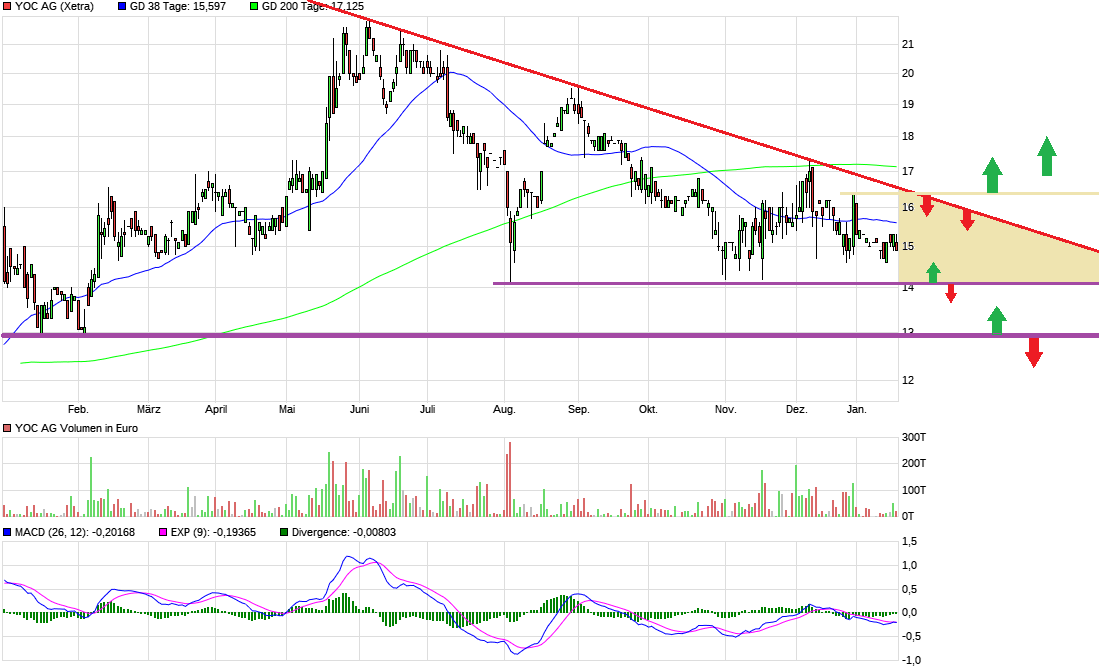Click the tallest green up arrow at far right
This screenshot has width=1099, height=670.
(1046, 157)
